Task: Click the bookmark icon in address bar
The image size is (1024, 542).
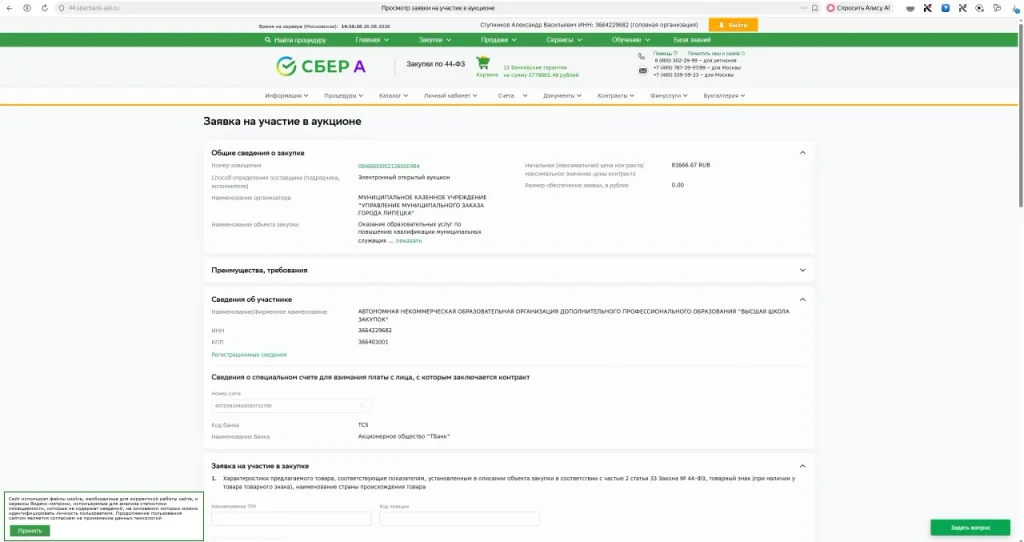Action: [814, 8]
